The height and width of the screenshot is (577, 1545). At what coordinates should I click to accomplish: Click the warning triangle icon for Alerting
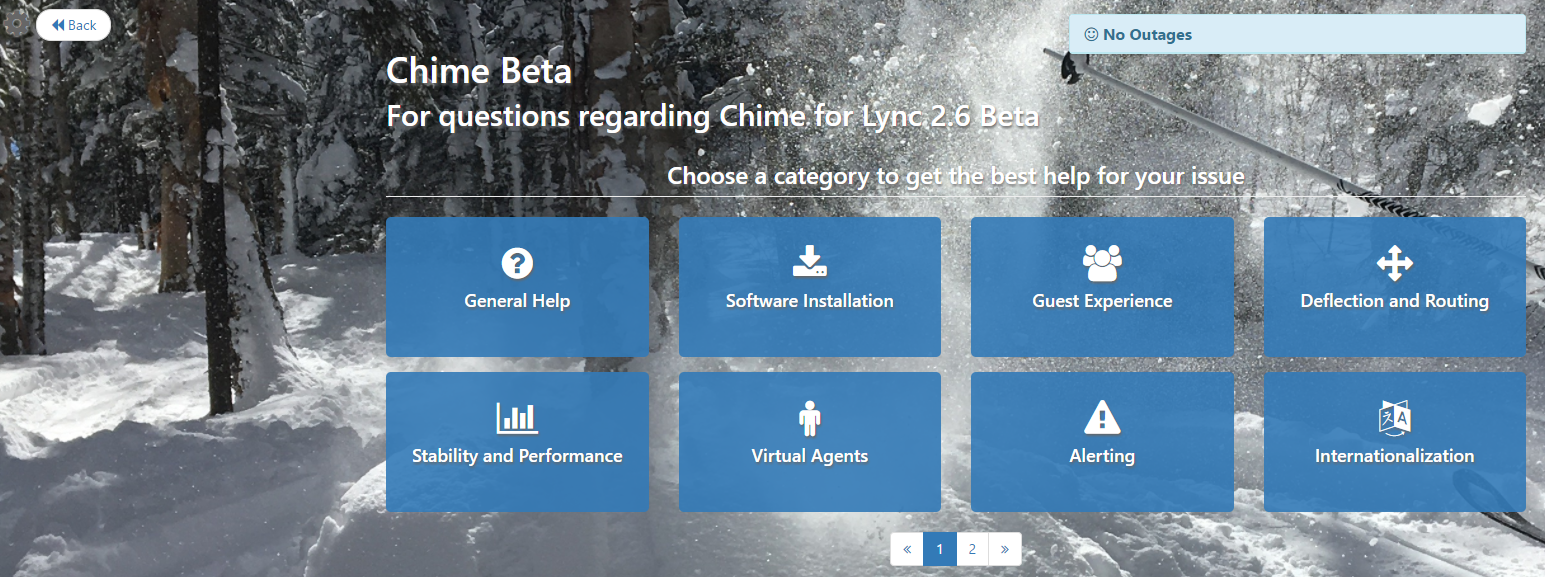1102,417
